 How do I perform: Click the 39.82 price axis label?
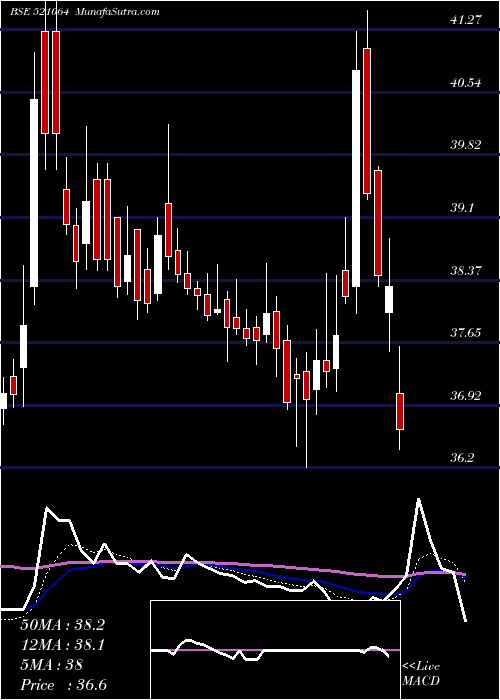pyautogui.click(x=467, y=145)
